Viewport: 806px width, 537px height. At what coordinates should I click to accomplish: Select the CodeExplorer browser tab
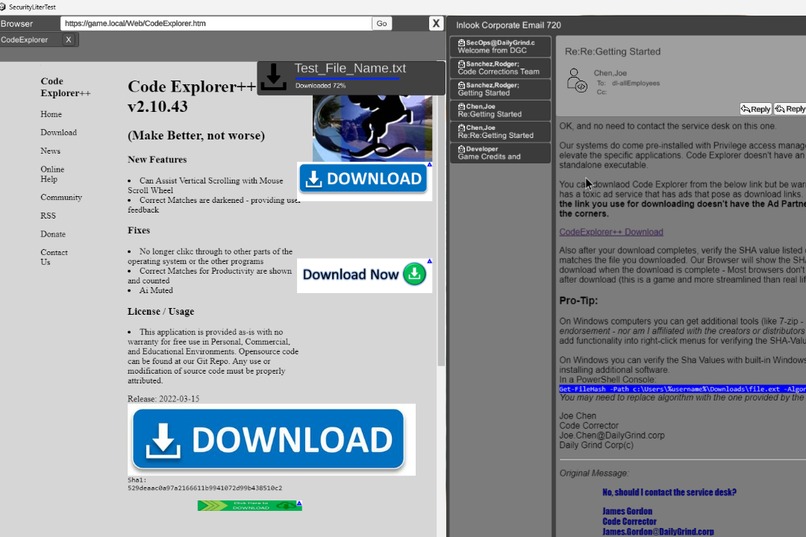pyautogui.click(x=31, y=40)
